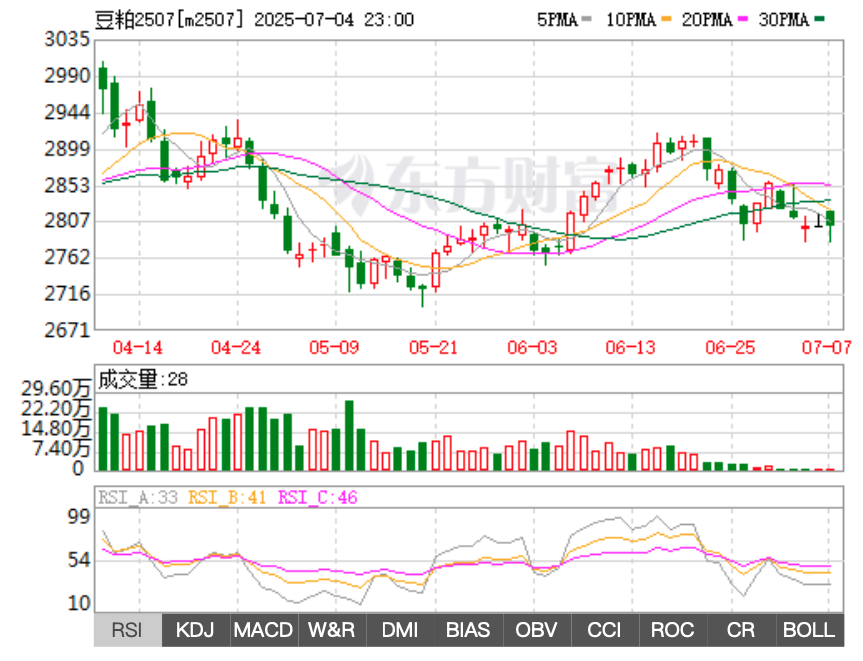Show the DMI indicator tab
This screenshot has height=661, width=863.
pos(400,630)
